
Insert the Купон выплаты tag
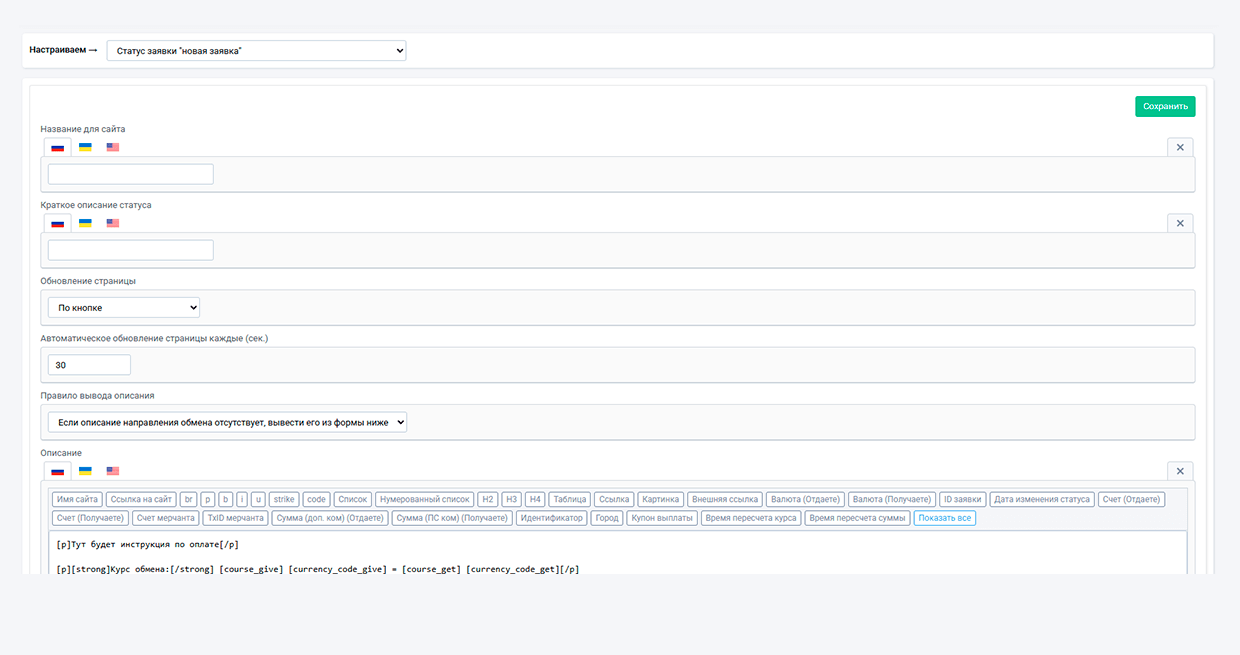click(x=662, y=518)
